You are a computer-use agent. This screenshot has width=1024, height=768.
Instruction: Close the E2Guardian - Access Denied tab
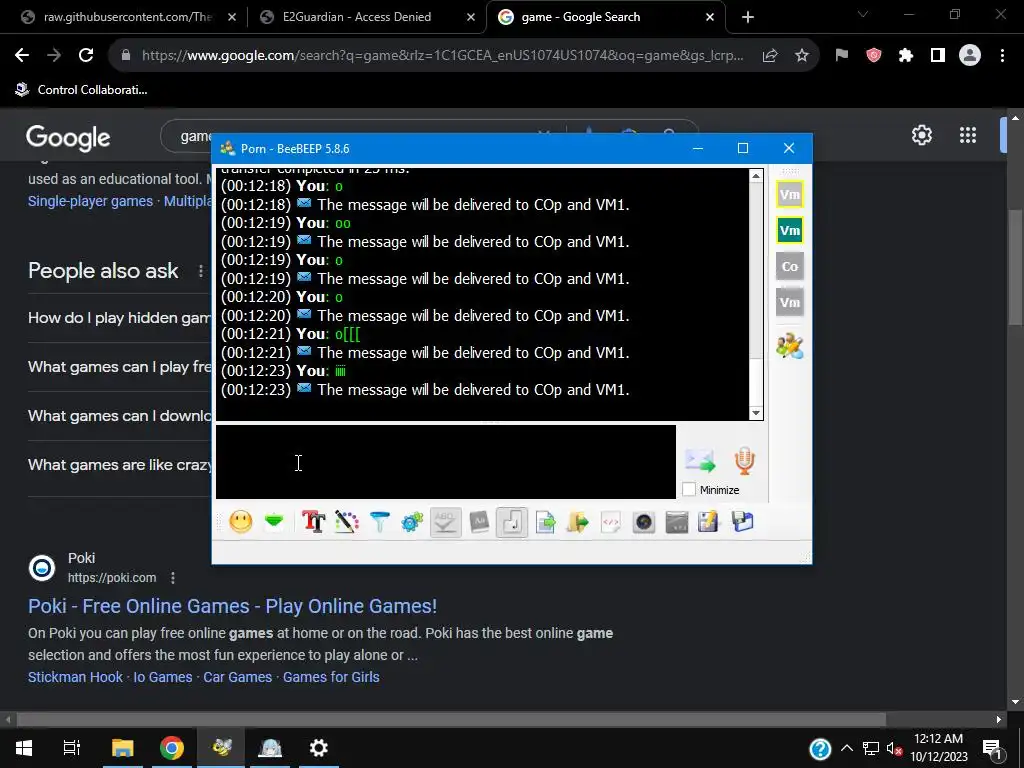[x=471, y=17]
